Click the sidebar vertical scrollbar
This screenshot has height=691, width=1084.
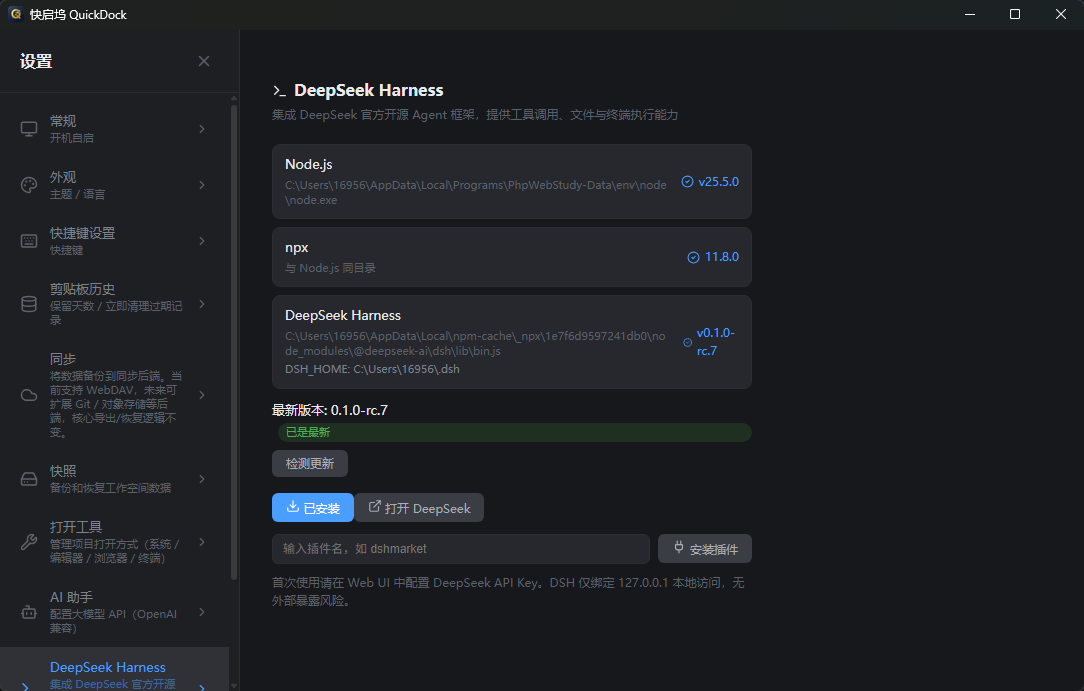click(234, 342)
